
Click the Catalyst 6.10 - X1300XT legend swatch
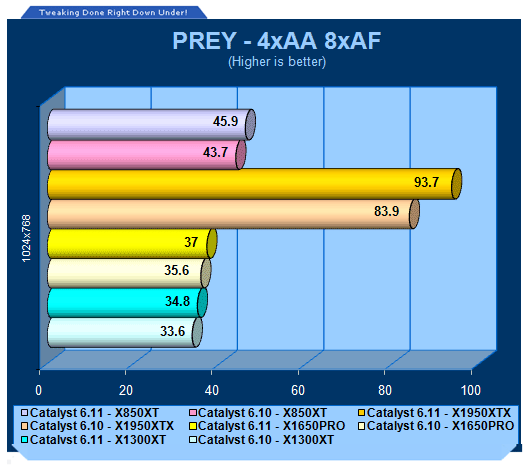[x=193, y=440]
